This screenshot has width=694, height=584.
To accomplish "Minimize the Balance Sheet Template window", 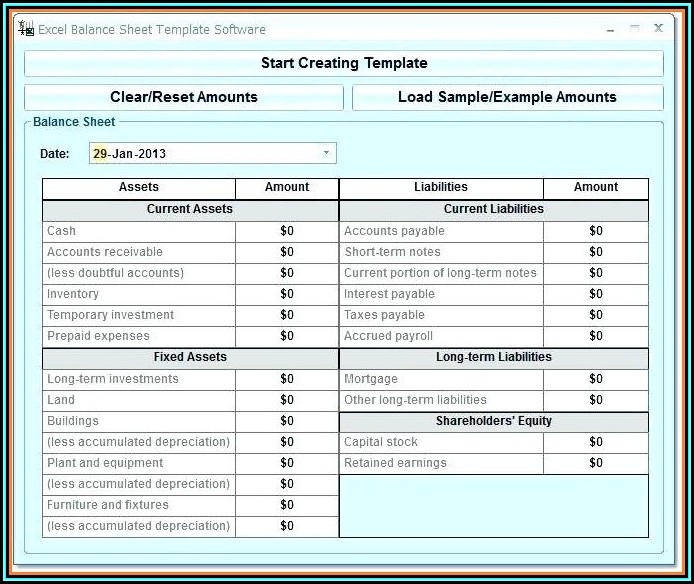I will tap(610, 29).
